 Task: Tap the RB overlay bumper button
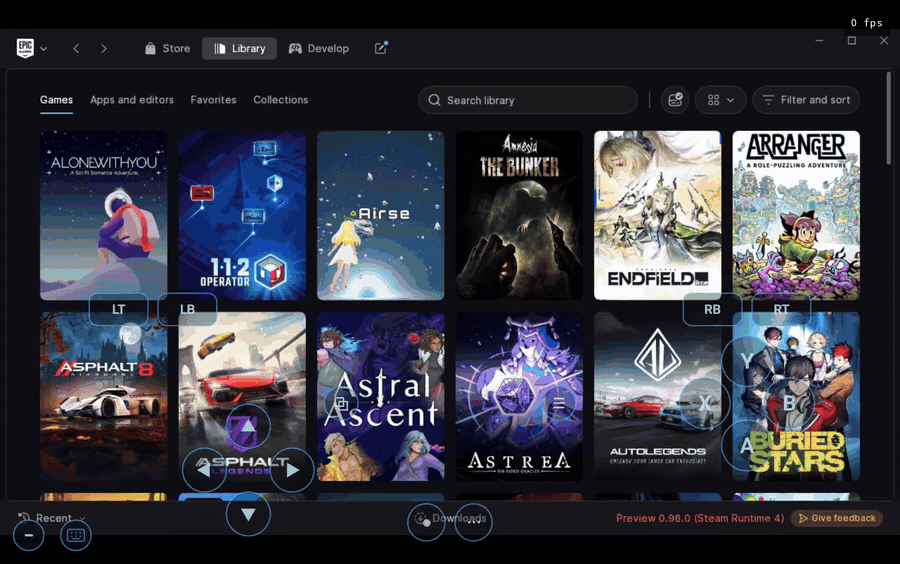pyautogui.click(x=712, y=309)
